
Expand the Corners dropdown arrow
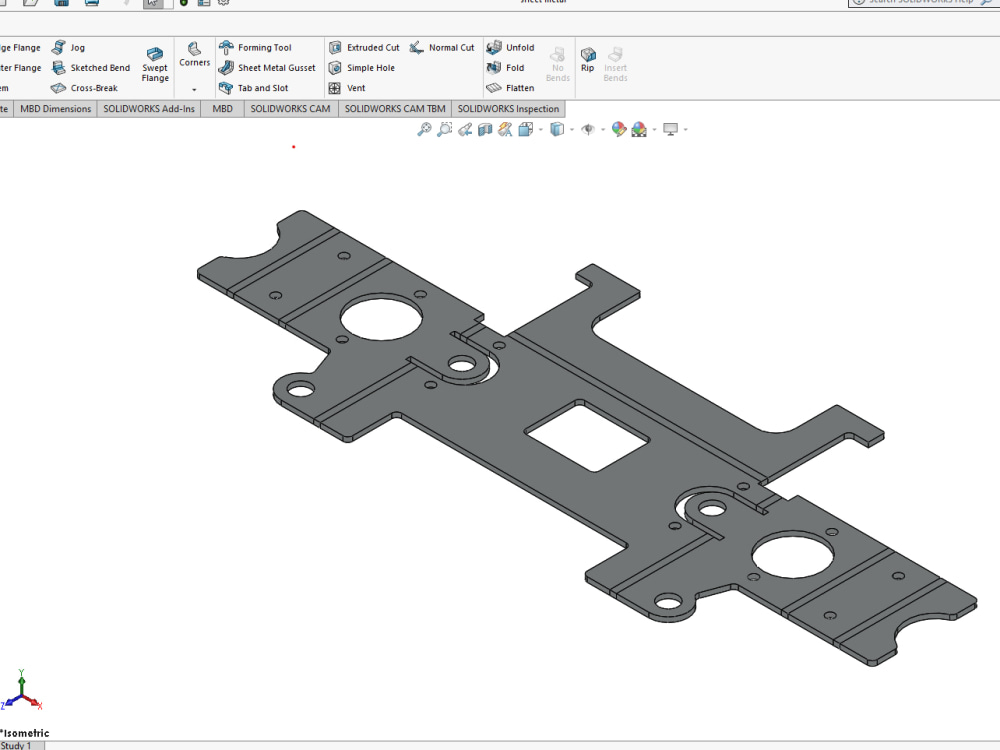(x=195, y=89)
